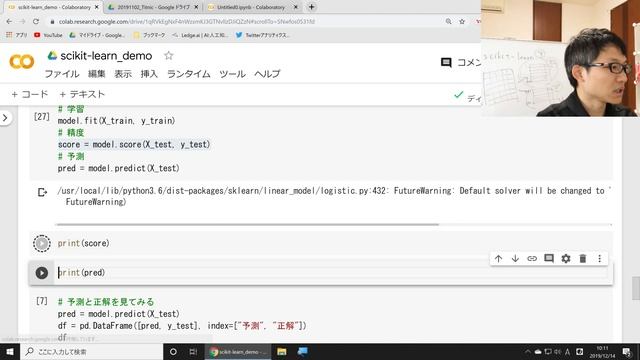640x360 pixels.
Task: Open the 編集 menu
Action: 97,74
